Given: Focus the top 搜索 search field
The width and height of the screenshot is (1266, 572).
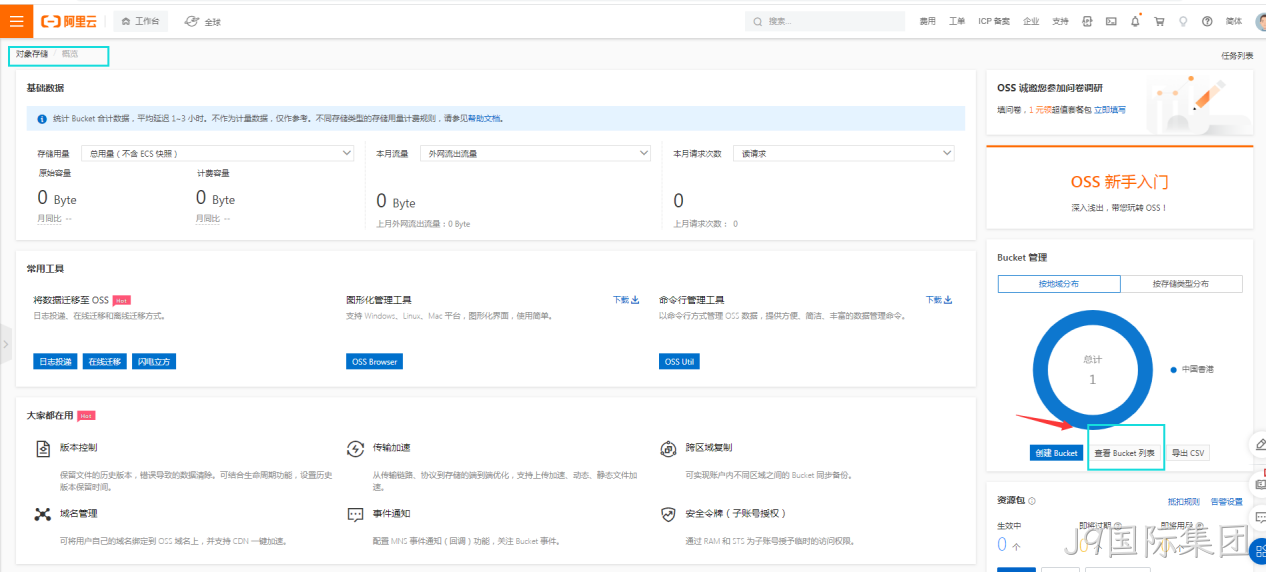Looking at the screenshot, I should pyautogui.click(x=825, y=21).
